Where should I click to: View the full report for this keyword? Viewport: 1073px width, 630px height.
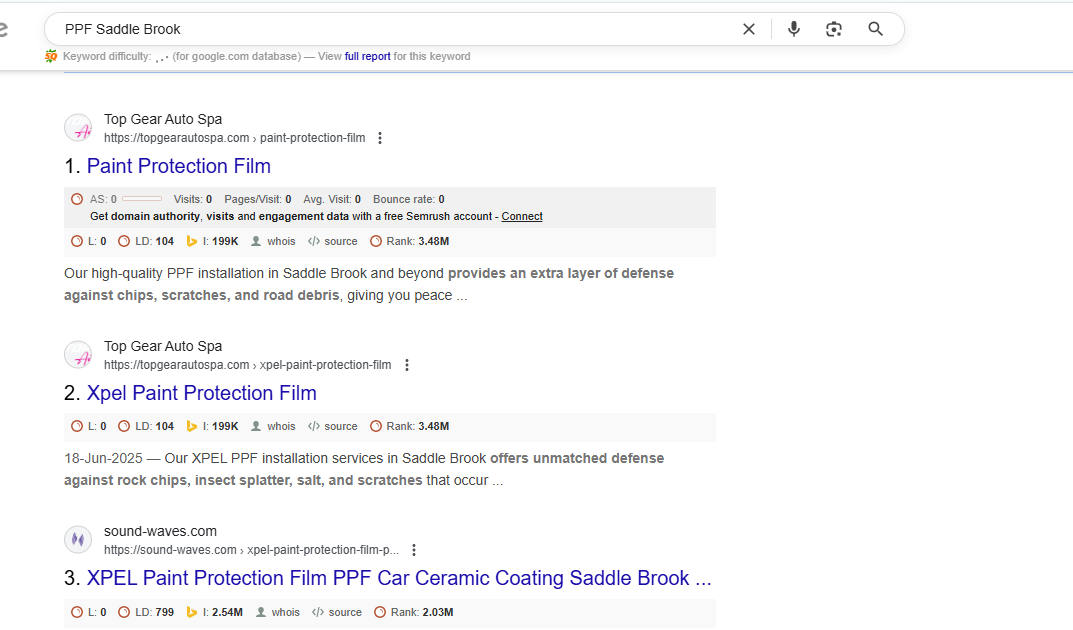[x=368, y=56]
